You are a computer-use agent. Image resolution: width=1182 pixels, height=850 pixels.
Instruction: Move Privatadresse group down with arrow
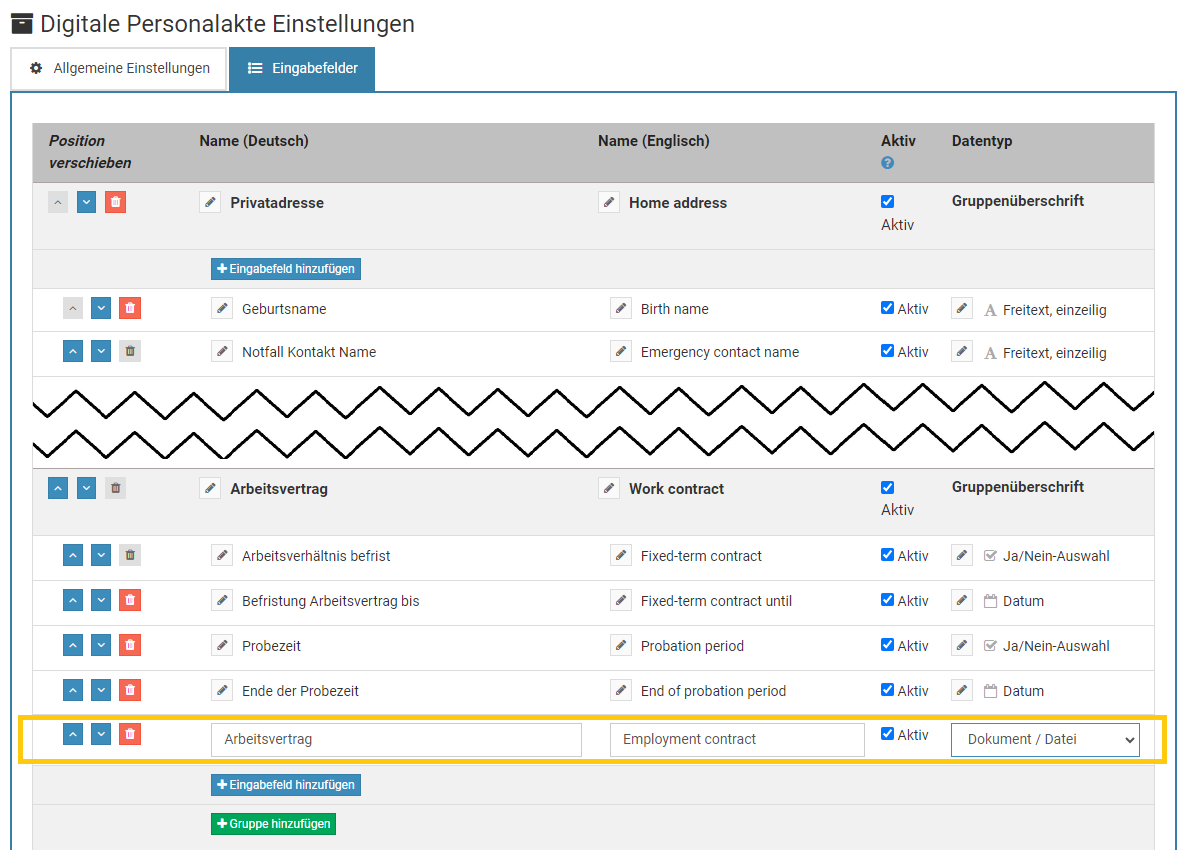point(87,202)
